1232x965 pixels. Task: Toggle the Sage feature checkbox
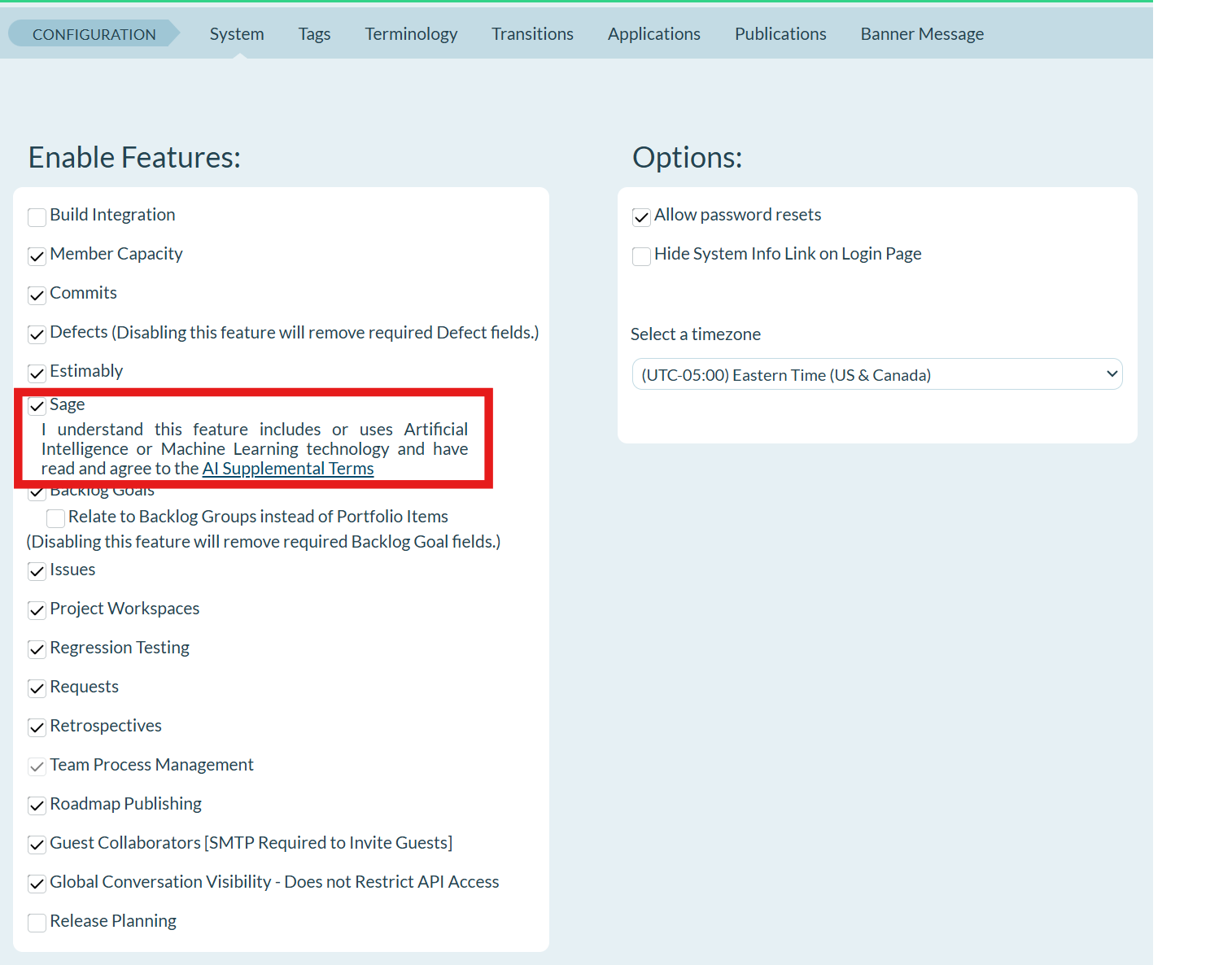[x=37, y=406]
